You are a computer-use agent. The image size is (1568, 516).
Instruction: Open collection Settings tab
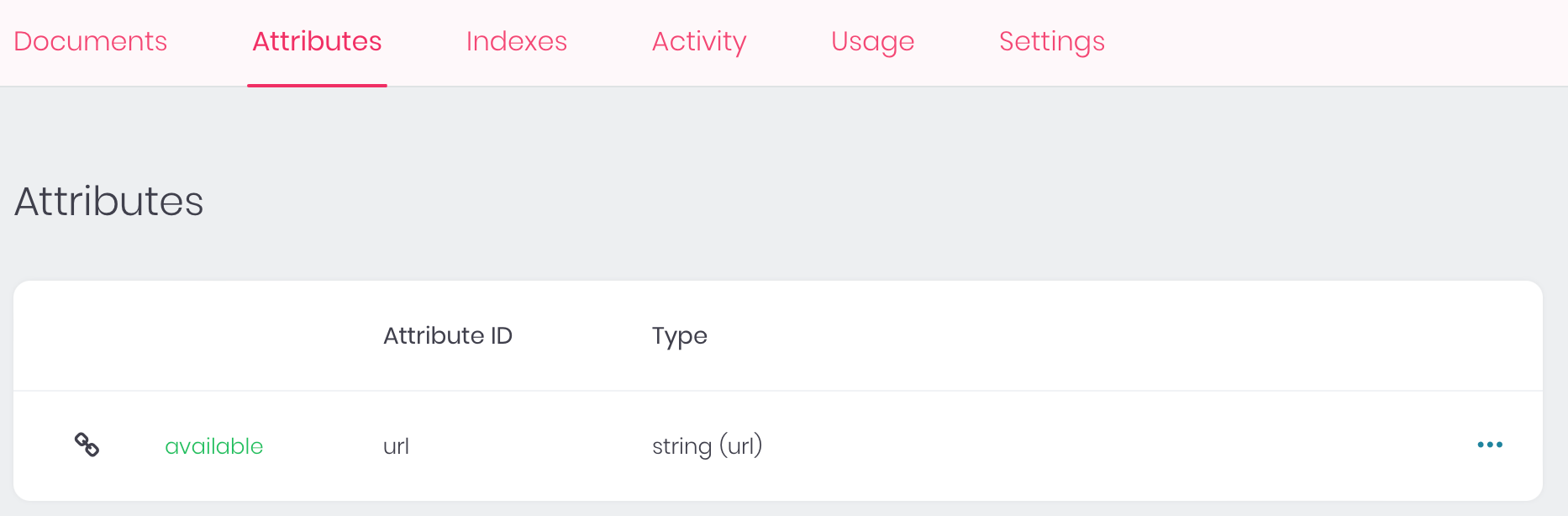click(1051, 41)
